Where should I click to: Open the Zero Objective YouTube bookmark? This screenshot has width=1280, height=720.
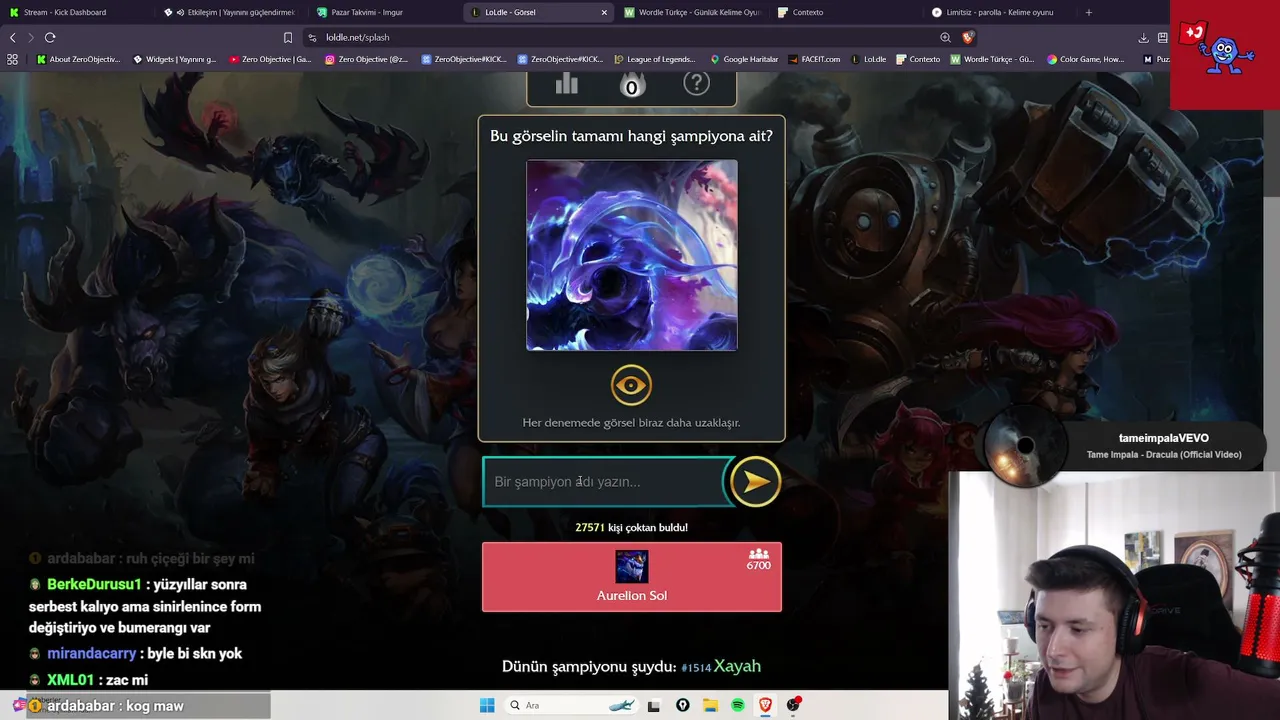[x=270, y=59]
